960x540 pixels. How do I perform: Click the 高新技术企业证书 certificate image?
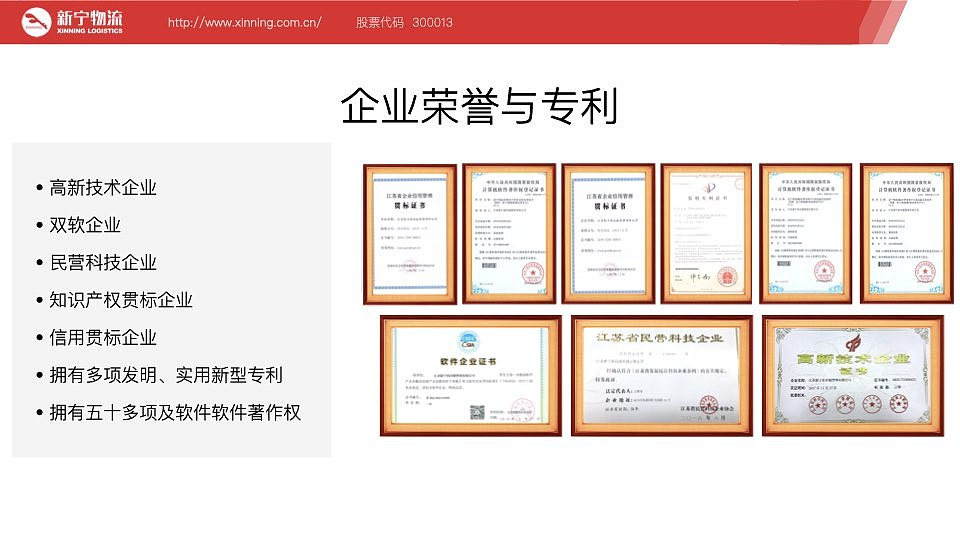(x=853, y=376)
